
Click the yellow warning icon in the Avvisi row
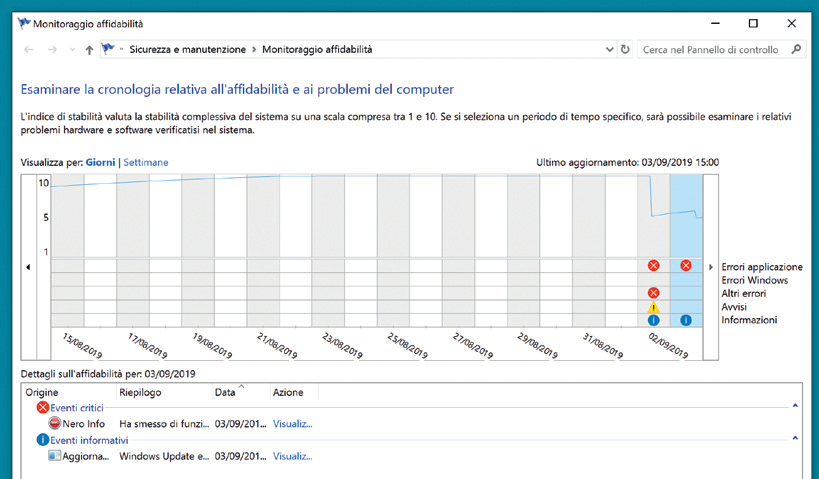coord(653,307)
